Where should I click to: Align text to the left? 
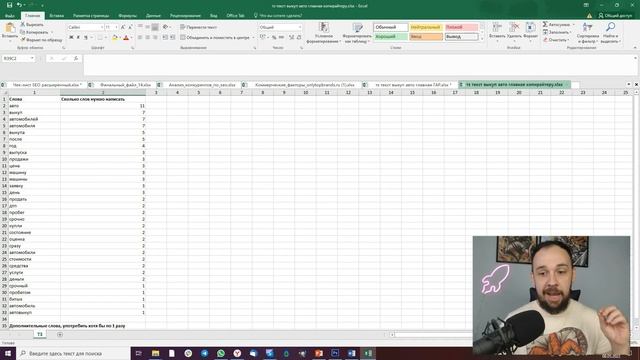click(140, 37)
